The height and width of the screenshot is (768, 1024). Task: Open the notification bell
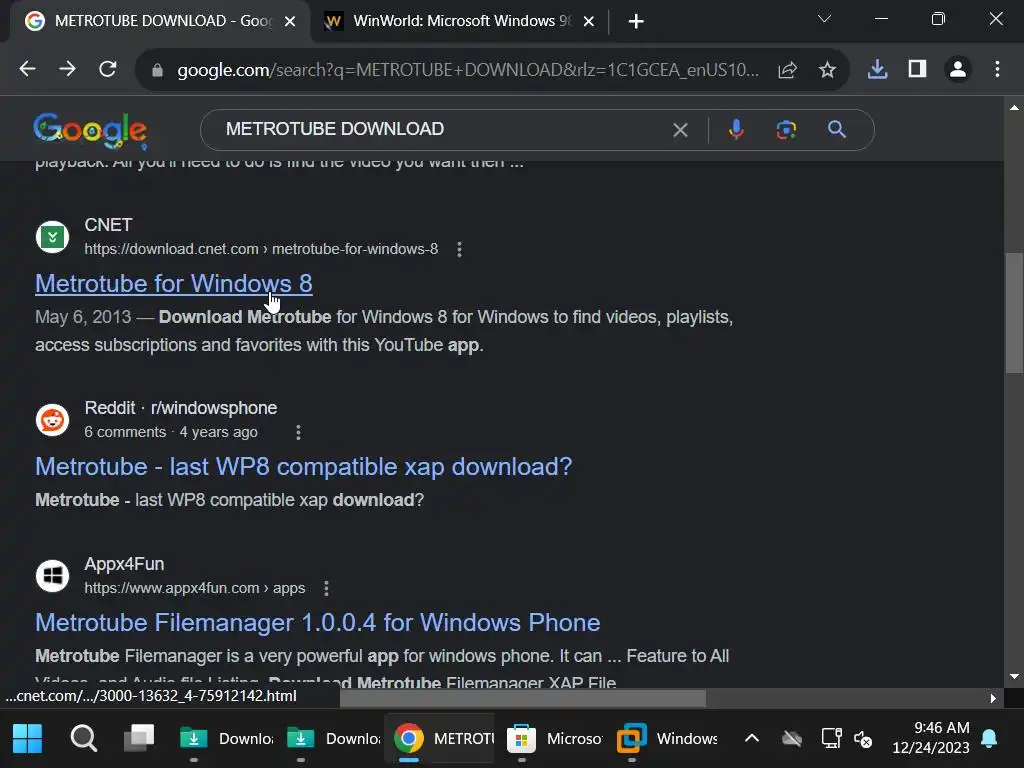click(x=989, y=739)
